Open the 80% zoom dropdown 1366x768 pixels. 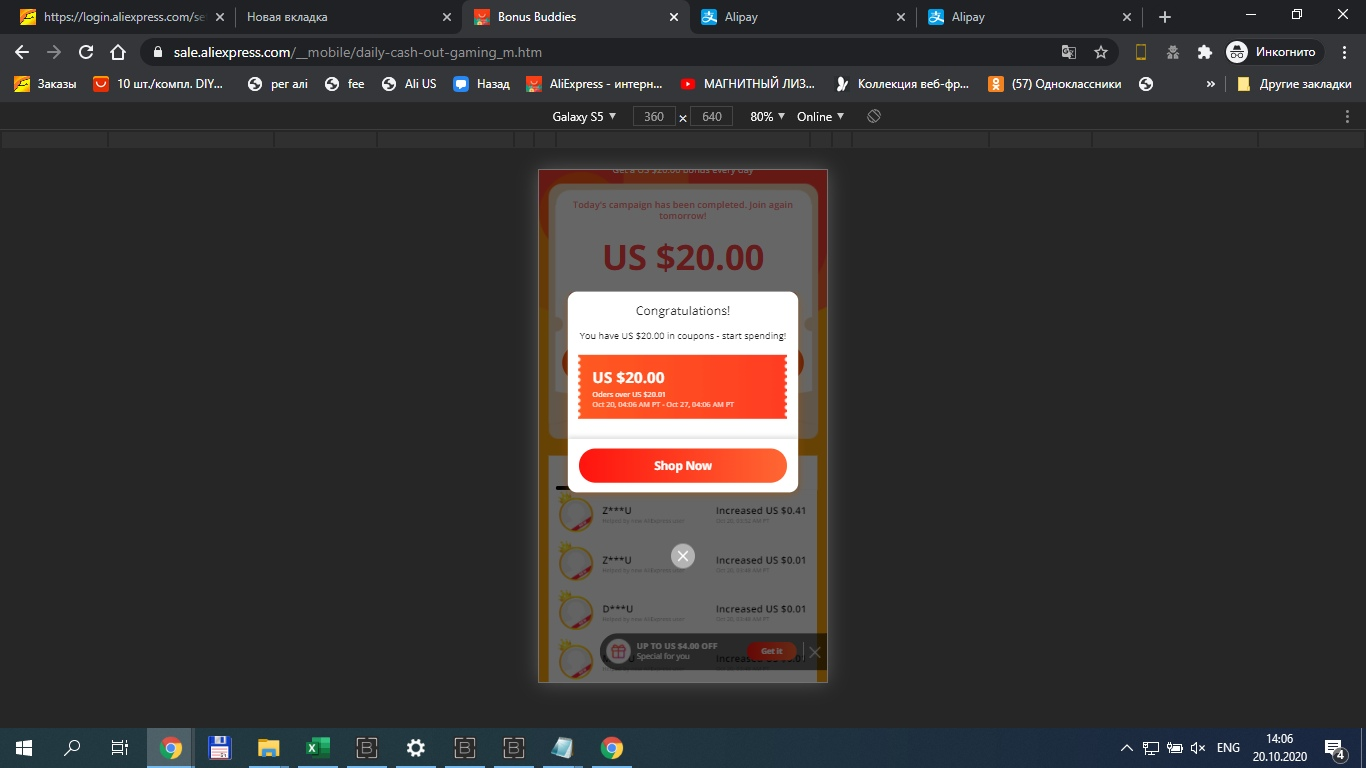(x=767, y=117)
